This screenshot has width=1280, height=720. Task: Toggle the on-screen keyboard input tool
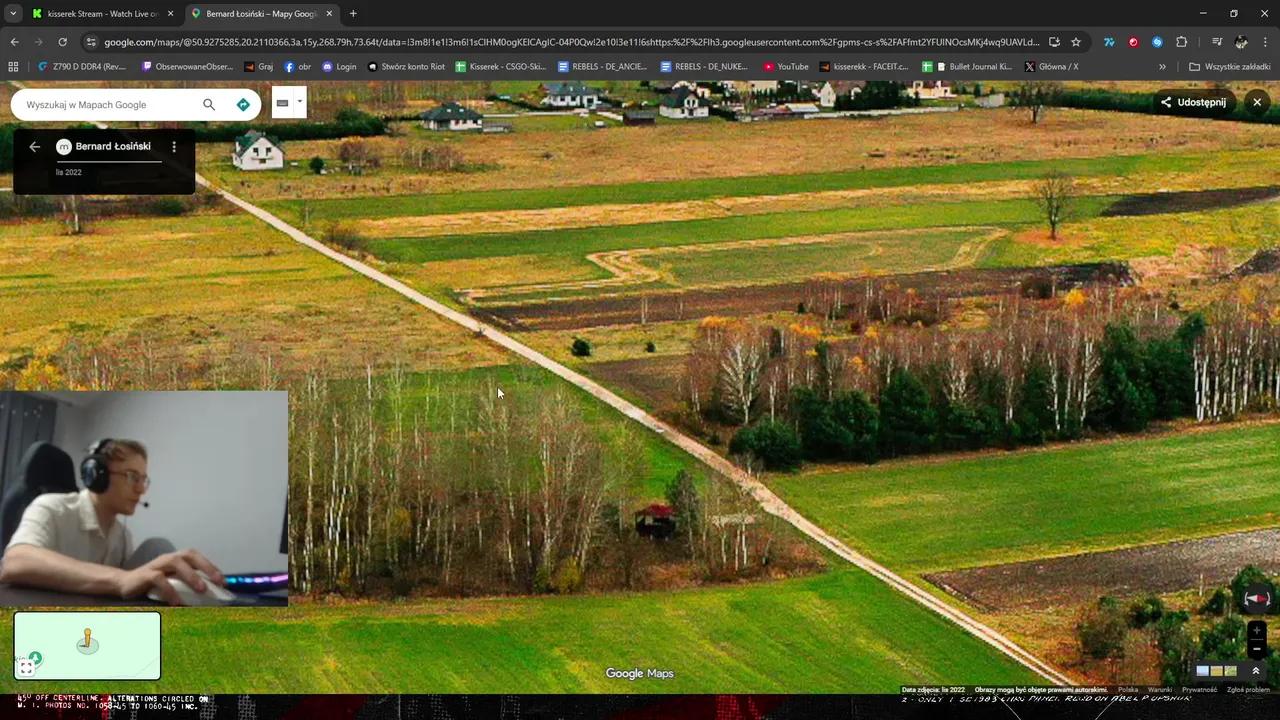[282, 102]
